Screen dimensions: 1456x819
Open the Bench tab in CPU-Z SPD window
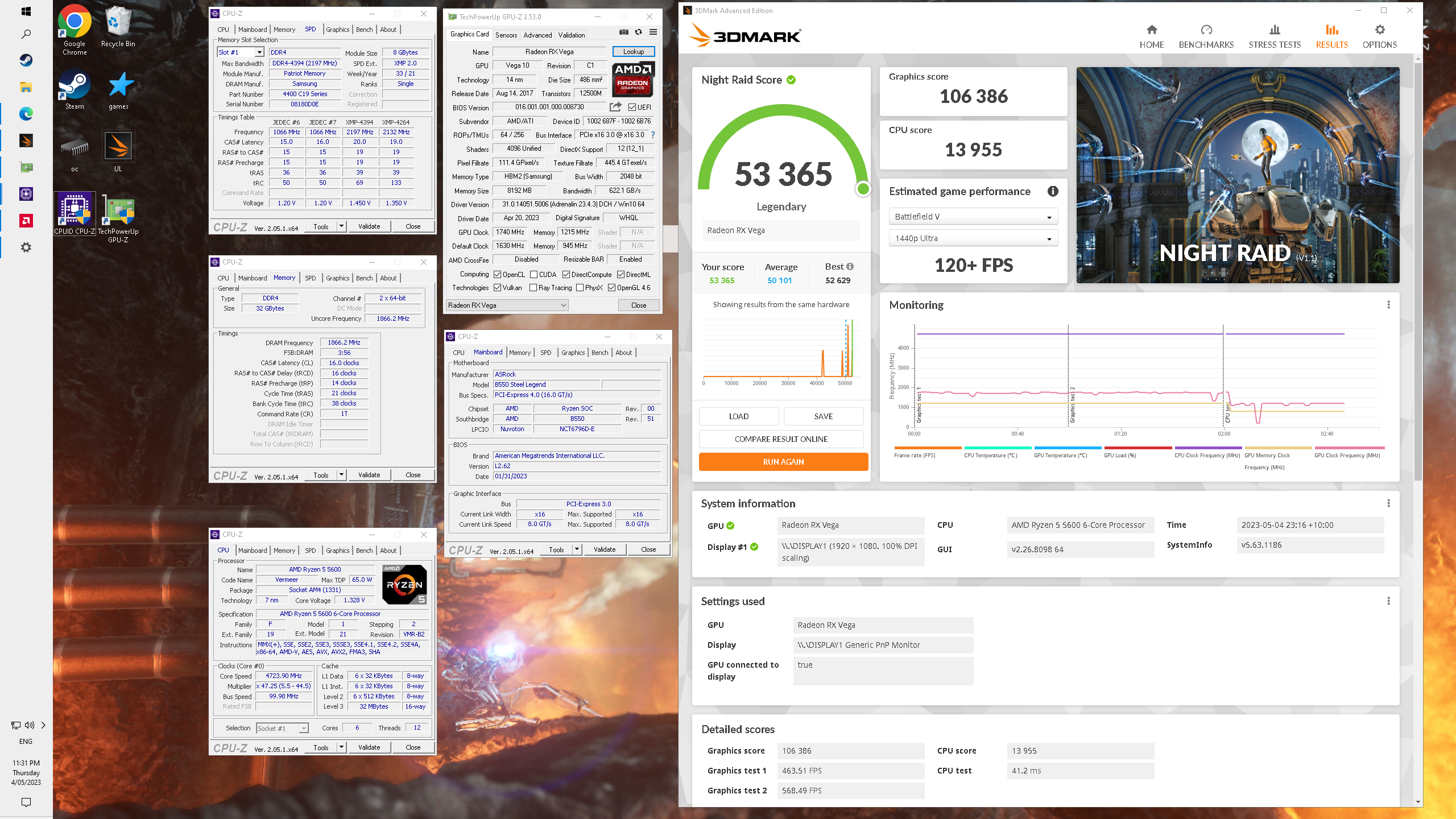coord(365,30)
